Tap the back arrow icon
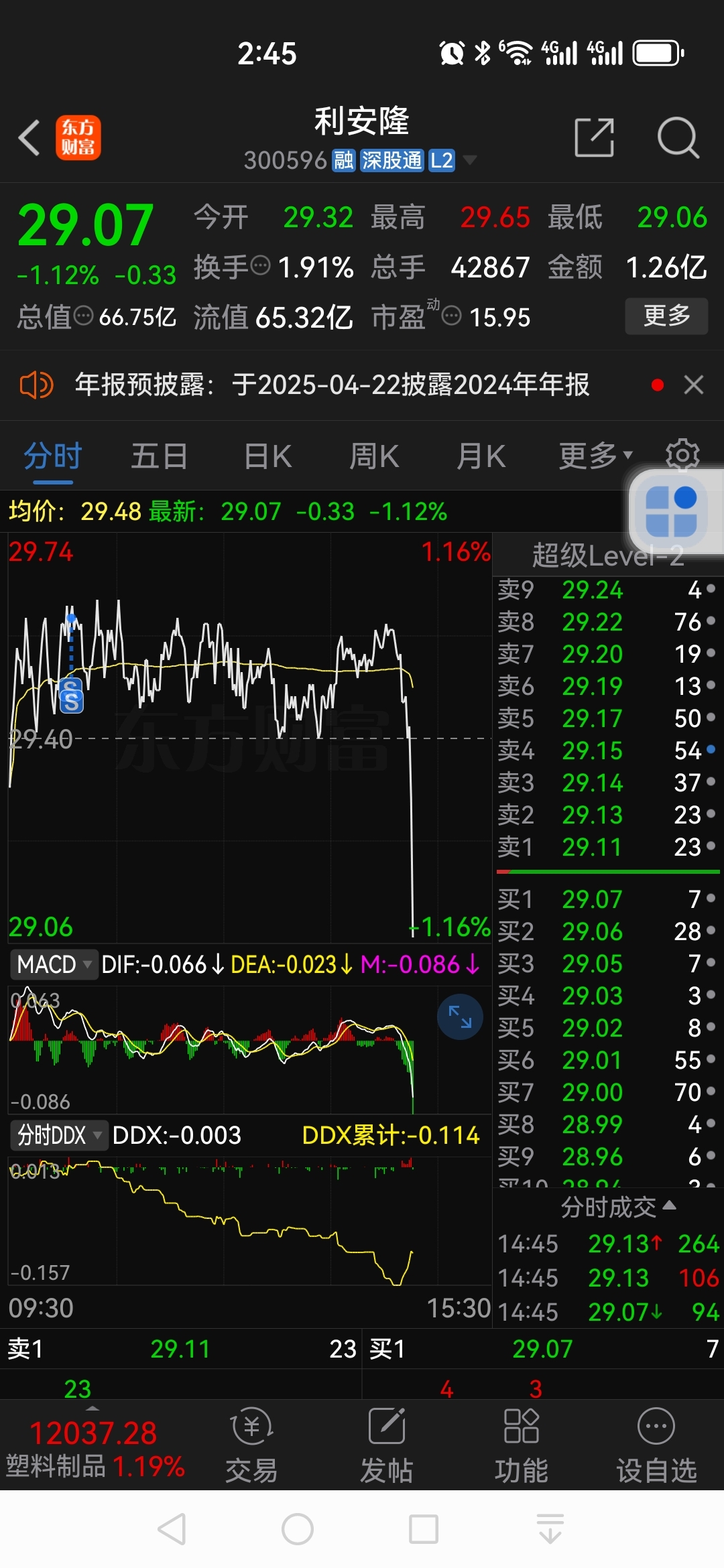This screenshot has width=724, height=1568. [x=29, y=138]
